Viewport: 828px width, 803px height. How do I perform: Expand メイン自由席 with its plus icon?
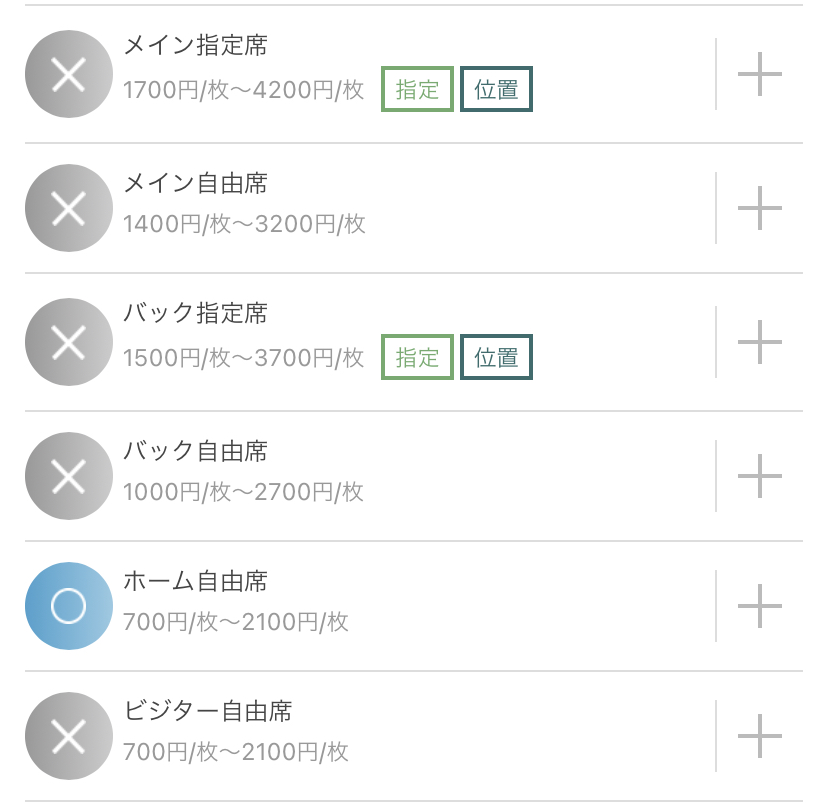(759, 208)
